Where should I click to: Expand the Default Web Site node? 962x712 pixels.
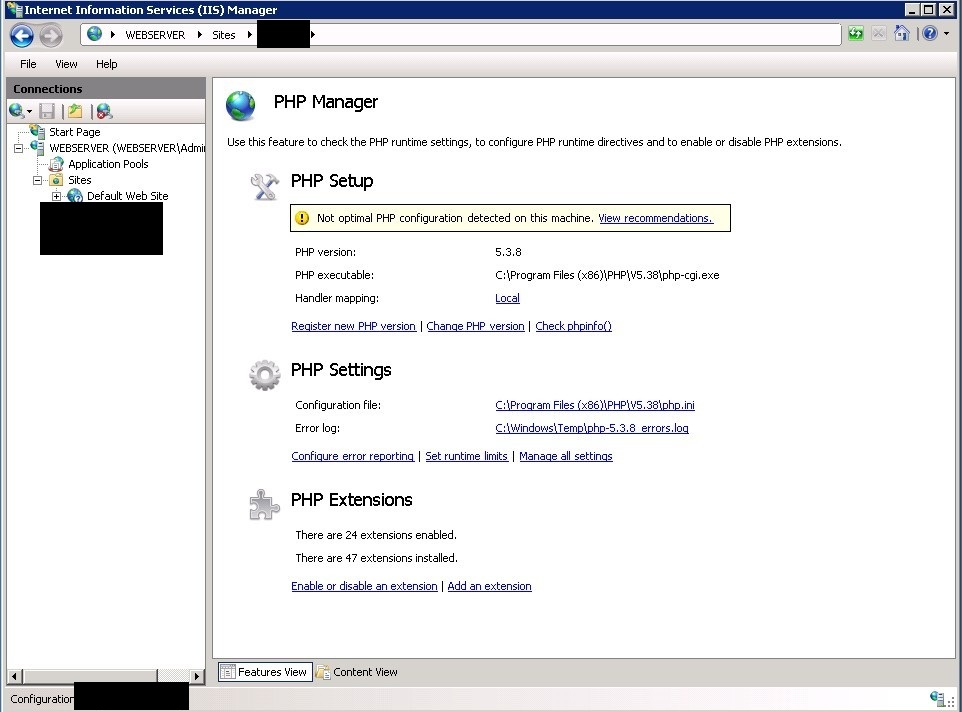(x=56, y=196)
